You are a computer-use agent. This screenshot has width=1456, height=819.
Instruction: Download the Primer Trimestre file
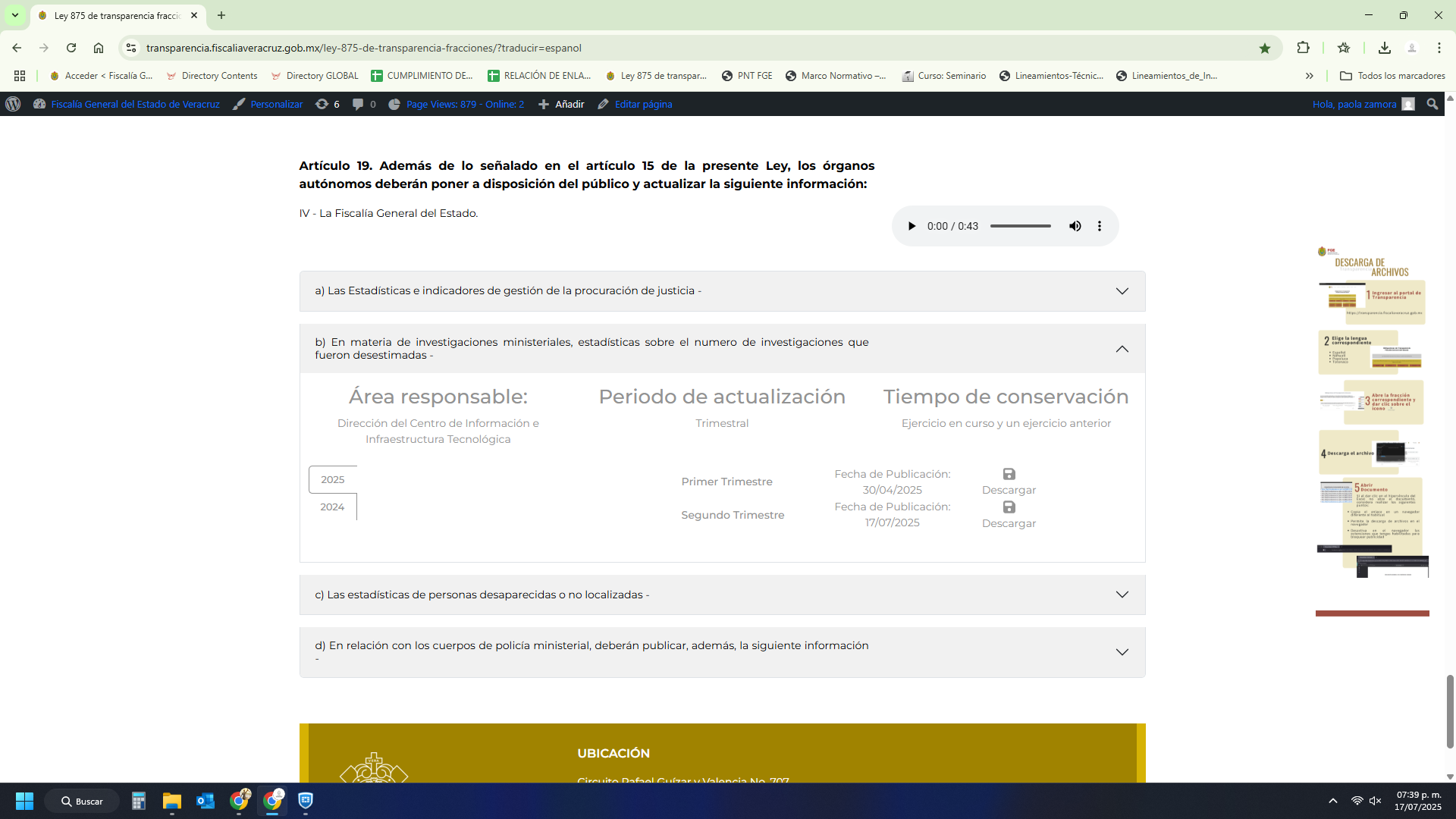tap(1009, 482)
